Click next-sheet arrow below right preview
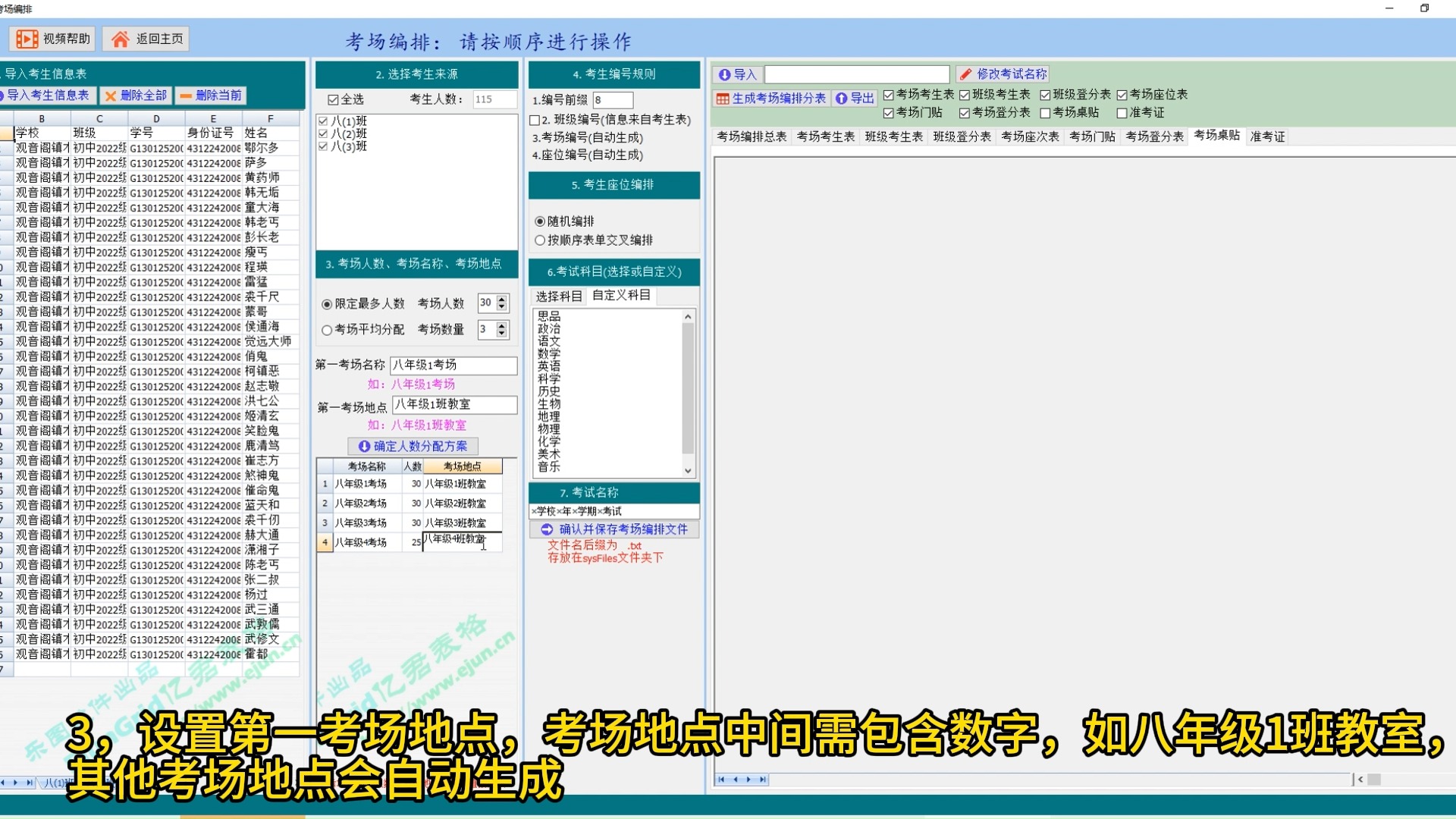The height and width of the screenshot is (819, 1456). tap(748, 780)
